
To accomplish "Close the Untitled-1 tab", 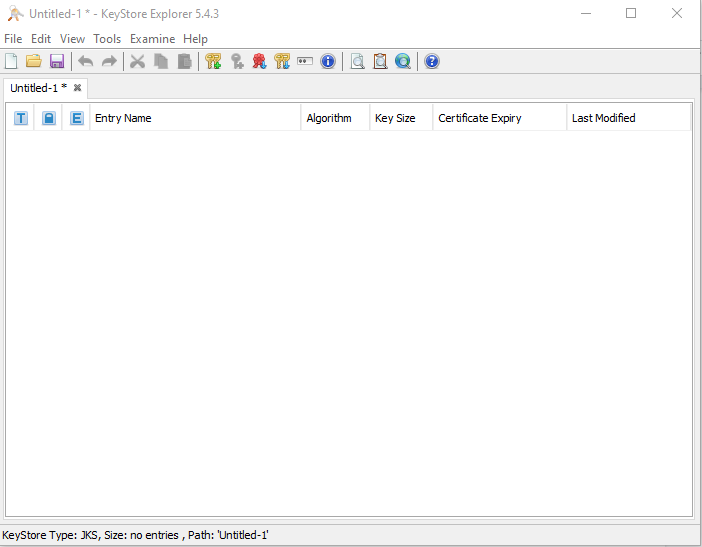I will 77,88.
